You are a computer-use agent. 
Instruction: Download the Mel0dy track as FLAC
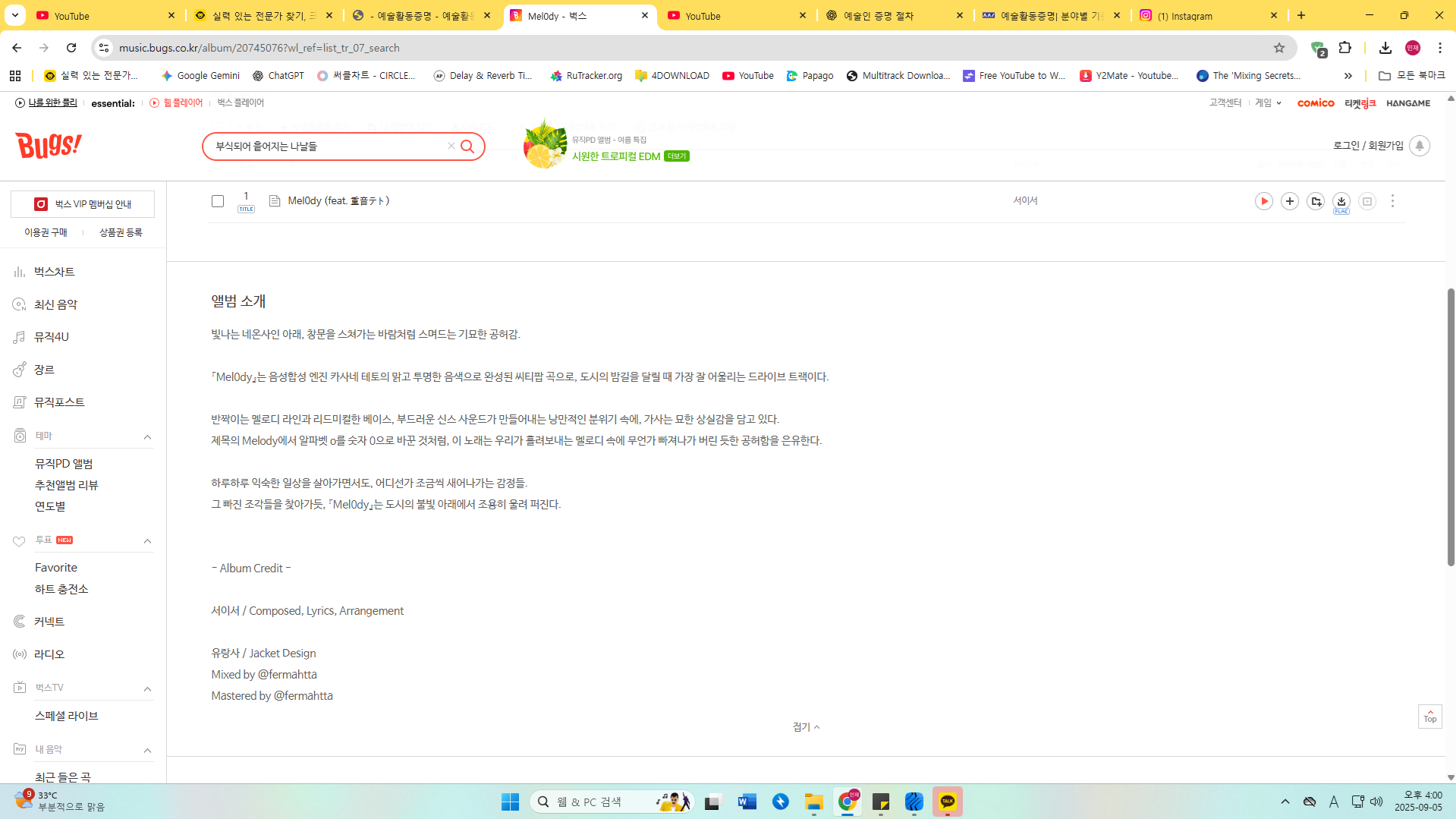(x=1341, y=201)
